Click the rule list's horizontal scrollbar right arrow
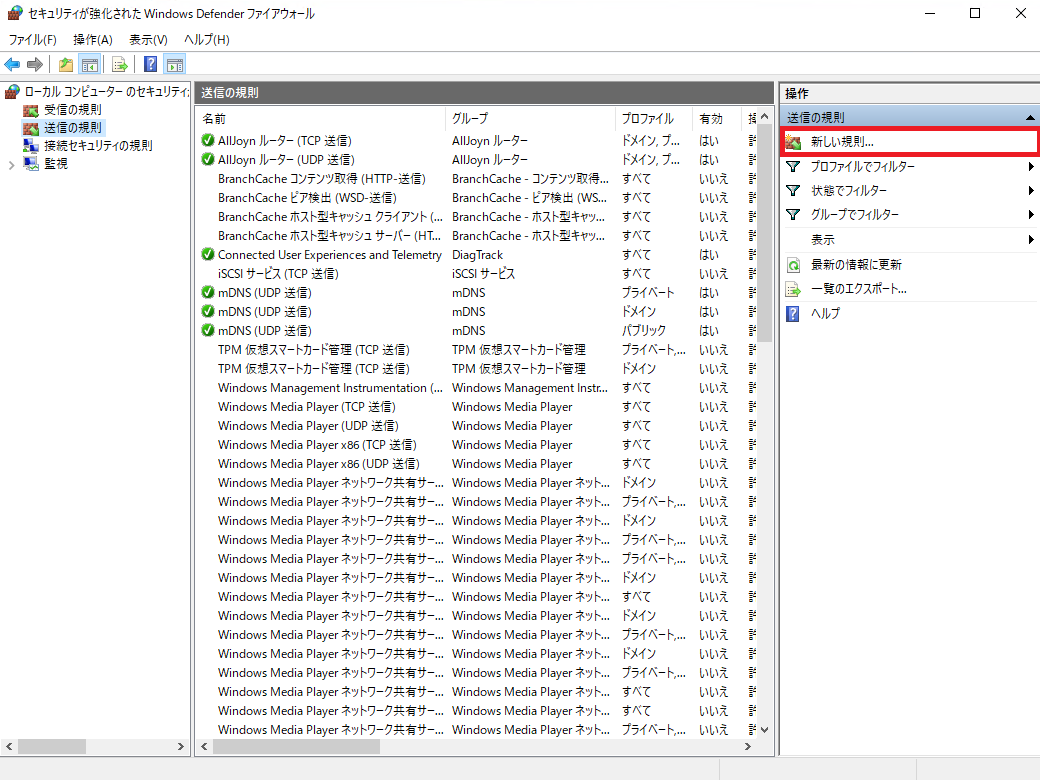This screenshot has width=1040, height=780. (748, 747)
